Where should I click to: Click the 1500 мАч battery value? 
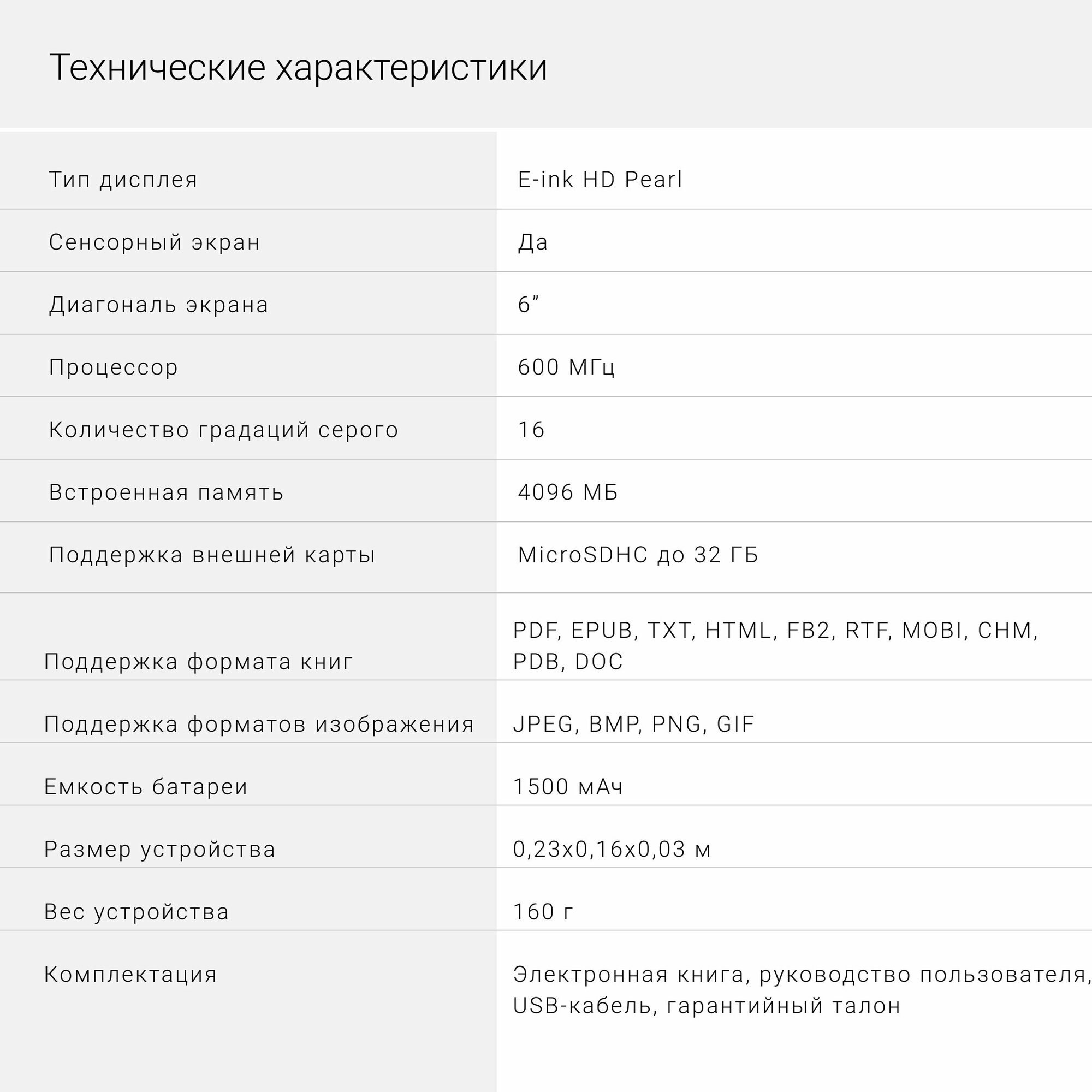tap(567, 787)
